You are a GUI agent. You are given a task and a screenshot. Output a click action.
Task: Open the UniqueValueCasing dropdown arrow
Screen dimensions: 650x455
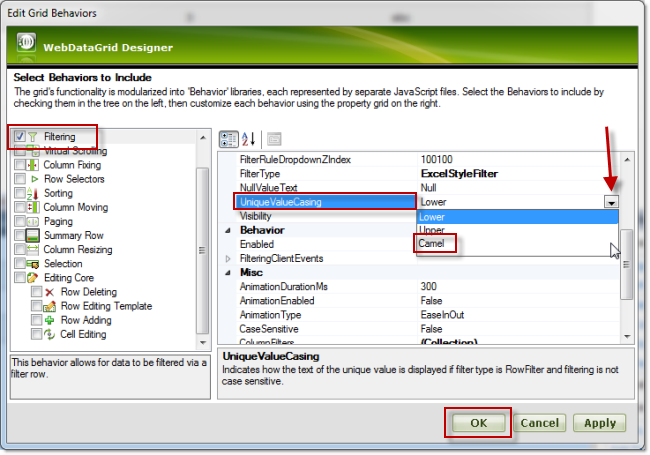click(610, 202)
